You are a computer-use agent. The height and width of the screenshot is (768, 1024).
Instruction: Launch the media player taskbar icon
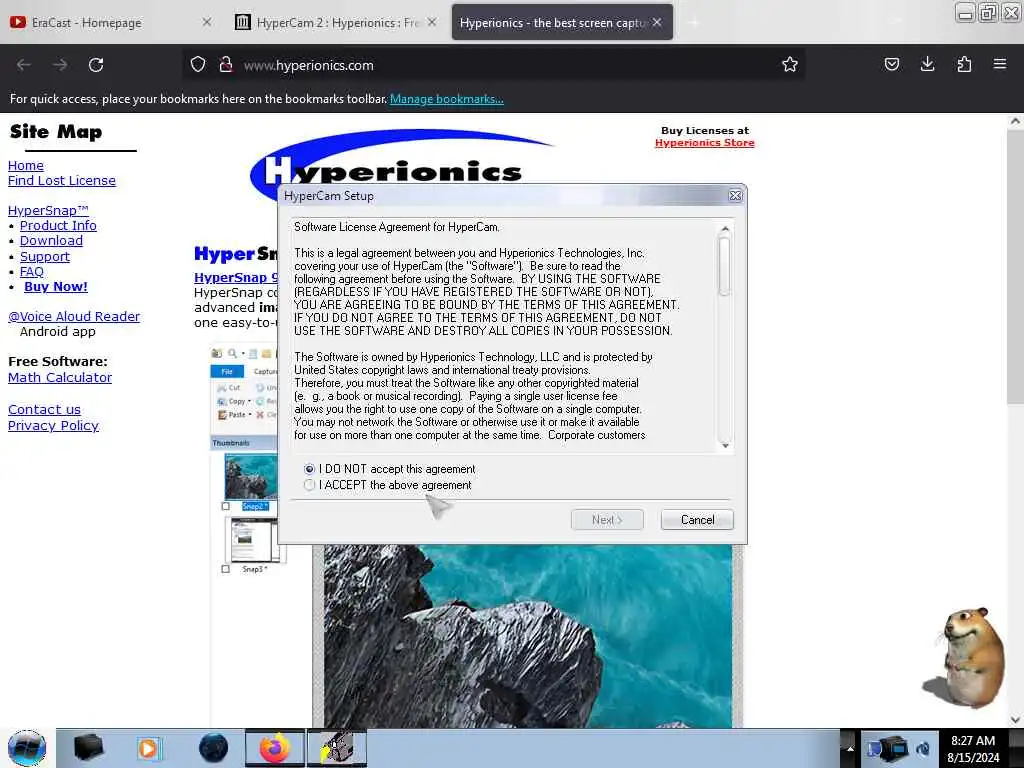[x=148, y=748]
